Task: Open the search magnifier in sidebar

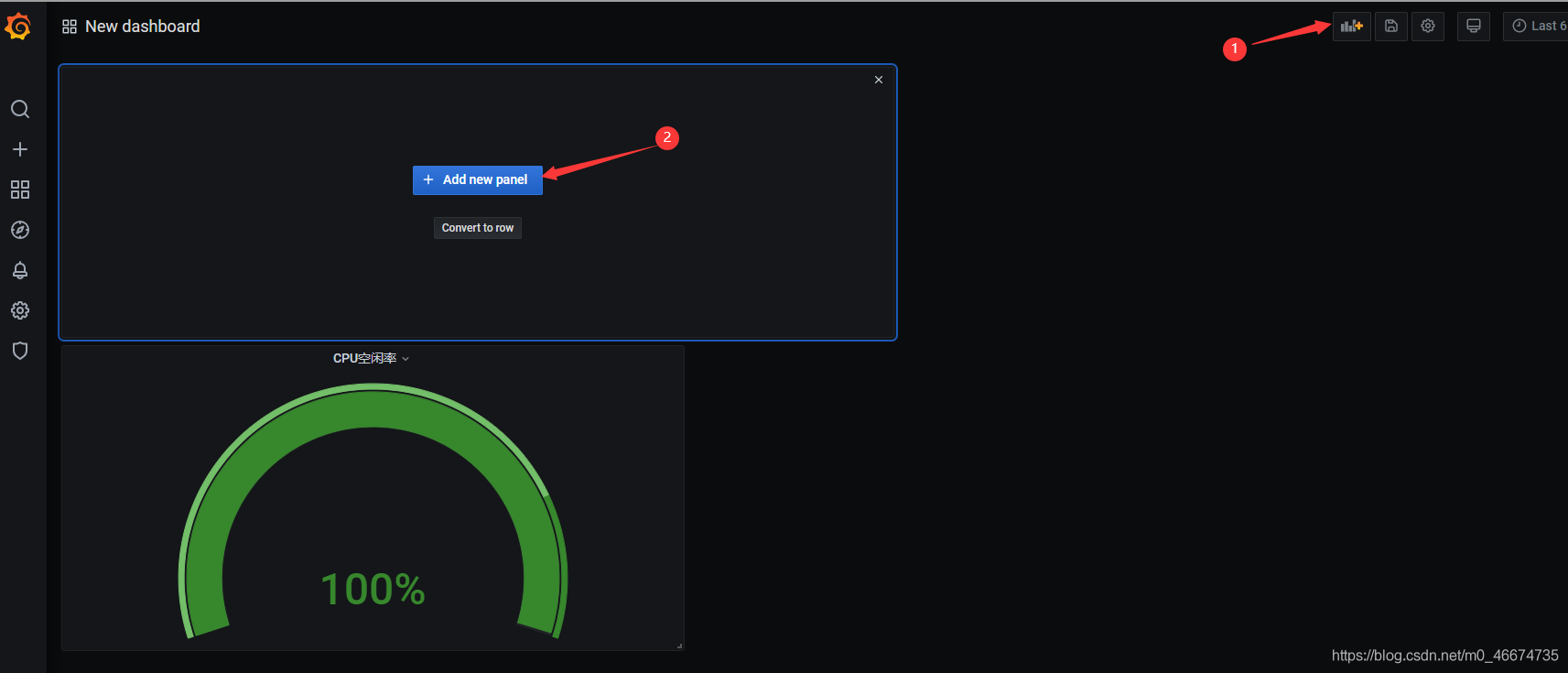Action: (x=20, y=110)
